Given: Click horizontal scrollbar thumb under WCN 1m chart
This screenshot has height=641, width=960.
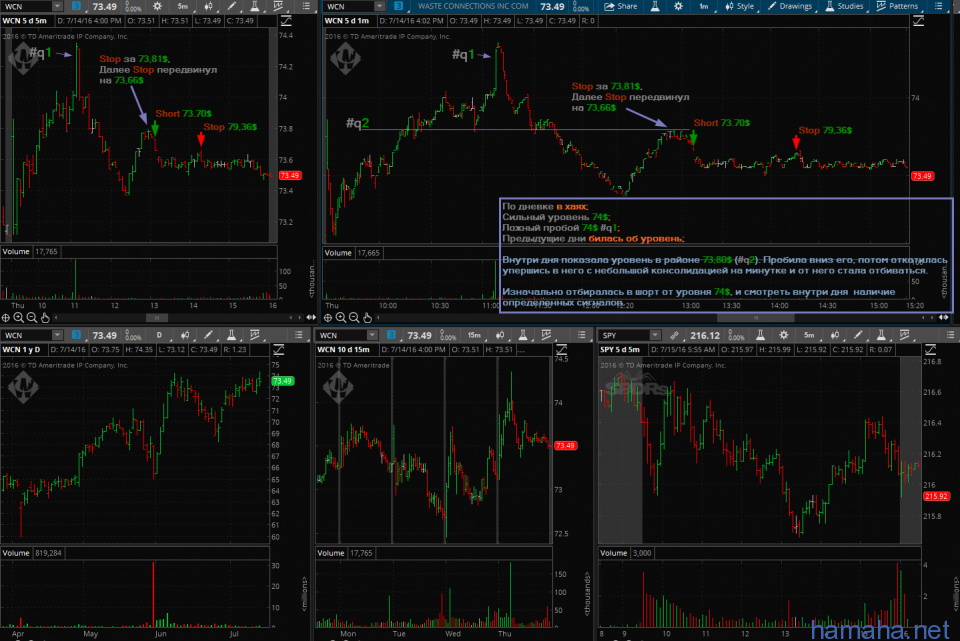Looking at the screenshot, I should pyautogui.click(x=756, y=318).
